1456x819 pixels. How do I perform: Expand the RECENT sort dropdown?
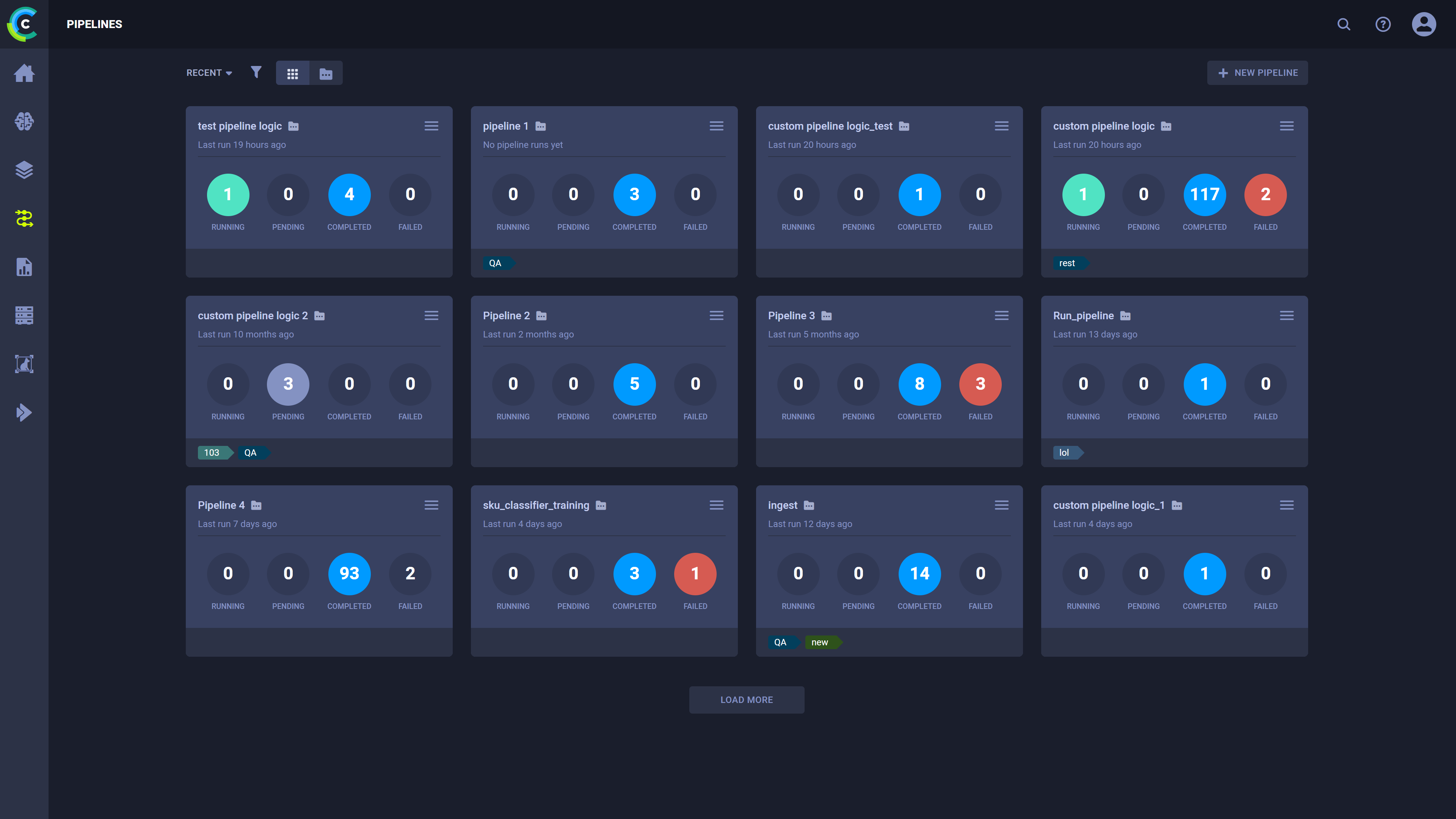coord(209,73)
